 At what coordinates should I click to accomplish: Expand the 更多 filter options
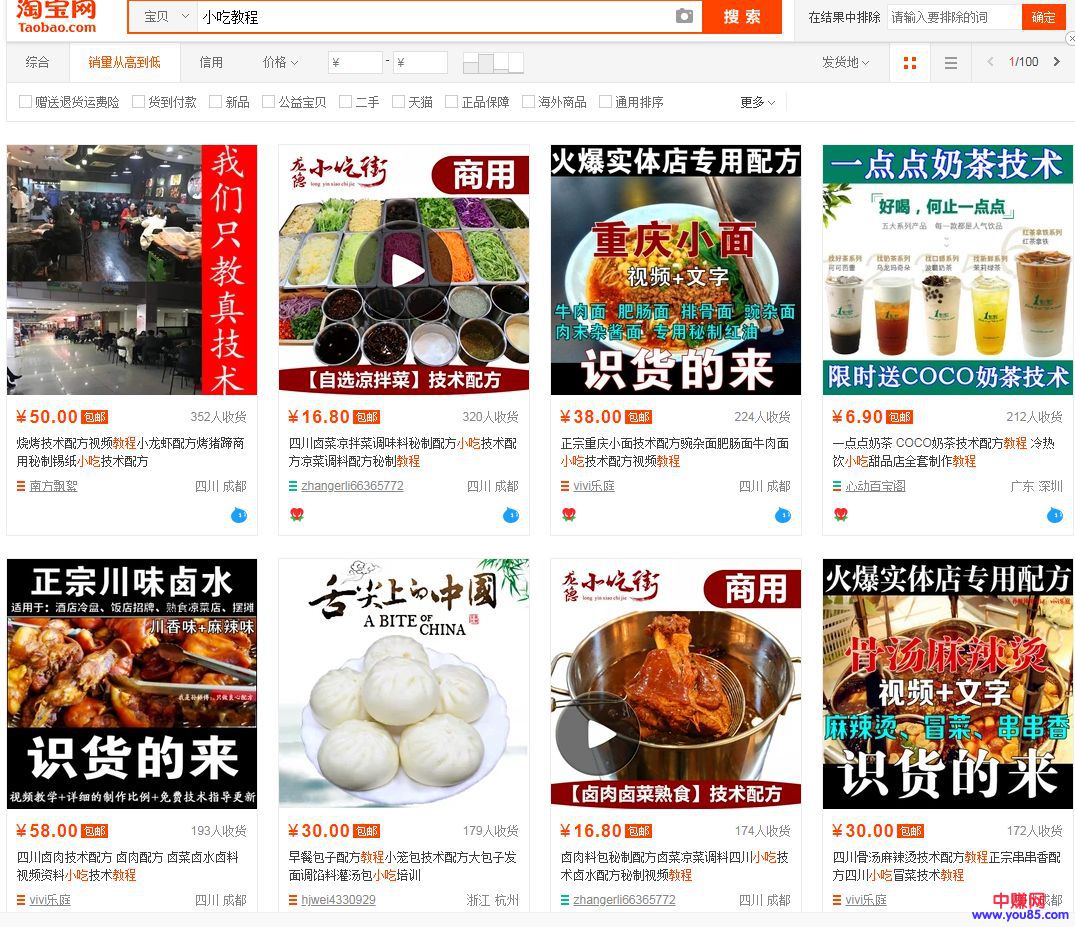tap(758, 102)
